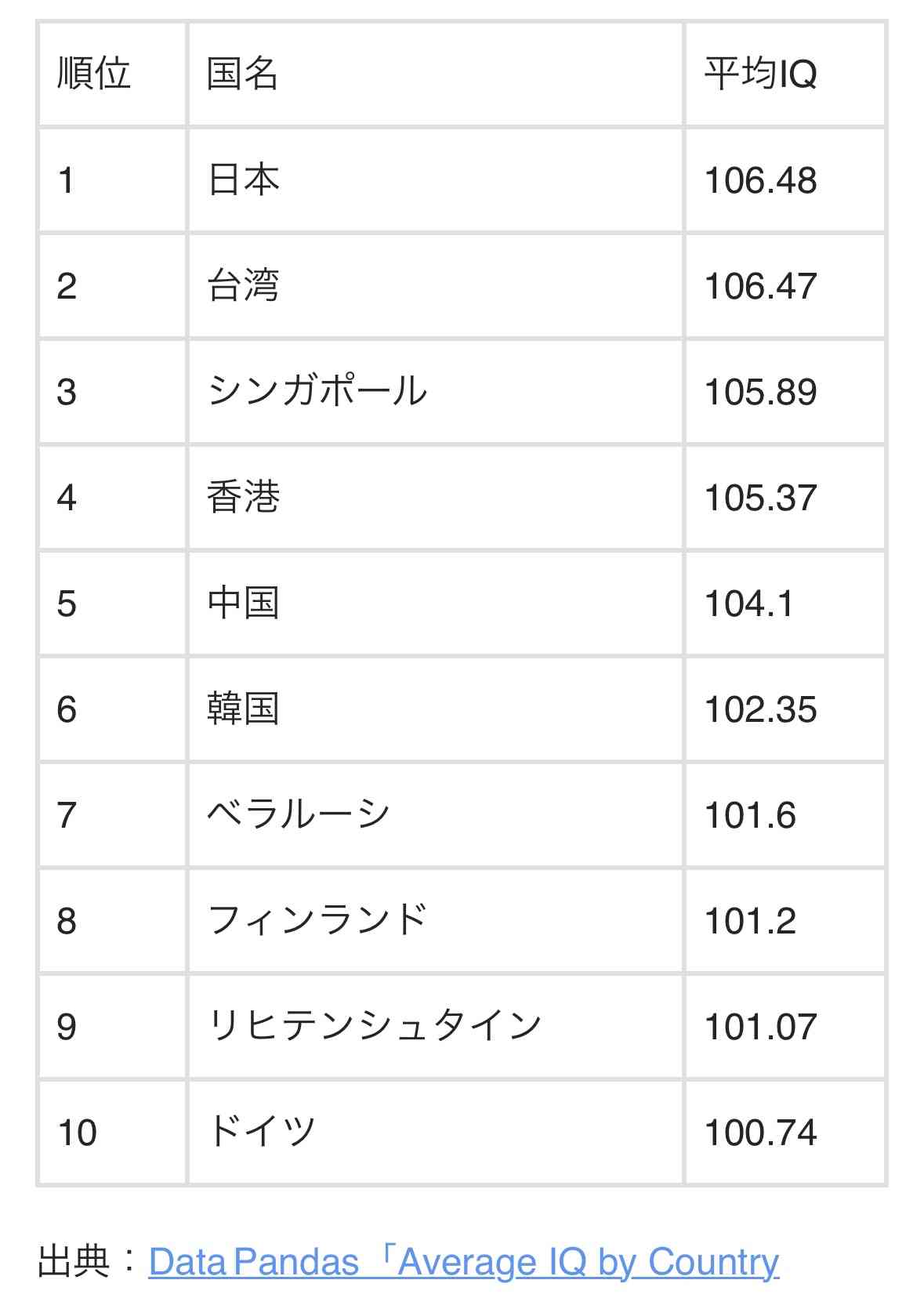
Task: Click the 105.89 IQ value
Action: [760, 392]
